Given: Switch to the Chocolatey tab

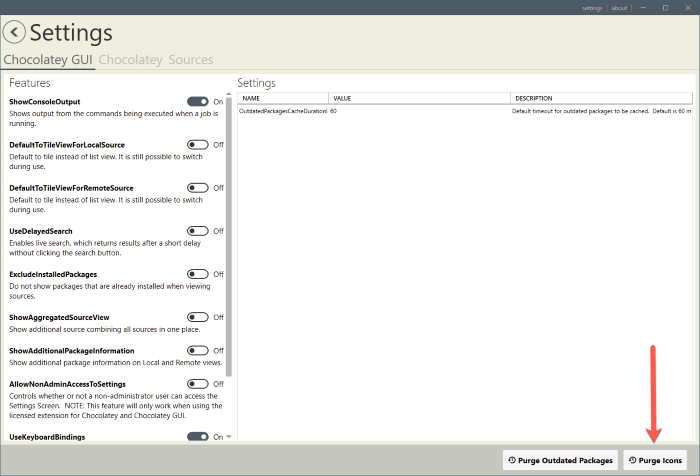Looking at the screenshot, I should pos(130,60).
